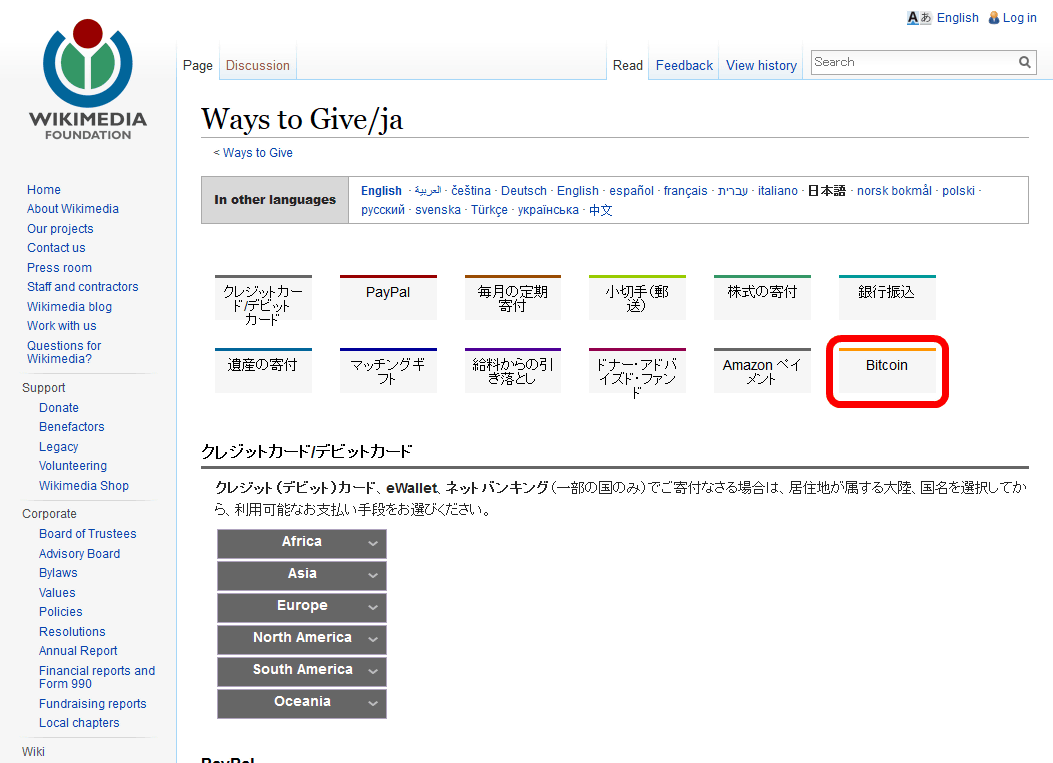This screenshot has width=1053, height=763.
Task: Select the Amazon ペイメント donation tab
Action: coord(762,370)
